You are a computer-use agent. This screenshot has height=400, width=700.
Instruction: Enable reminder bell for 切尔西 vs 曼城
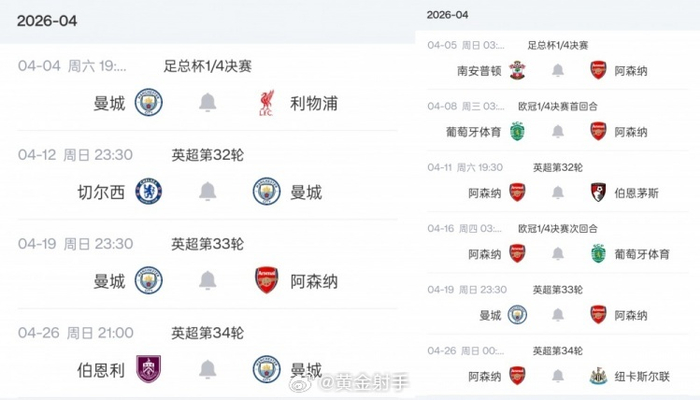point(208,192)
